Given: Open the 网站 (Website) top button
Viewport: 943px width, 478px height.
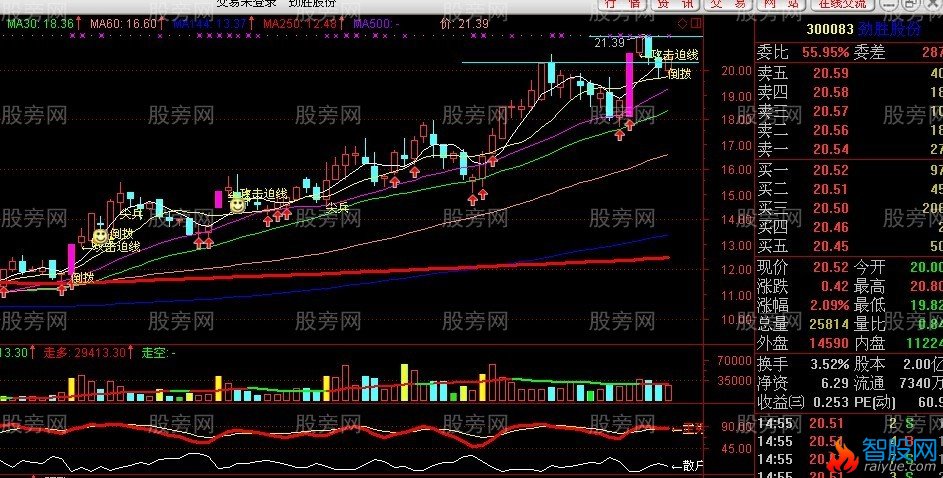Looking at the screenshot, I should (781, 4).
